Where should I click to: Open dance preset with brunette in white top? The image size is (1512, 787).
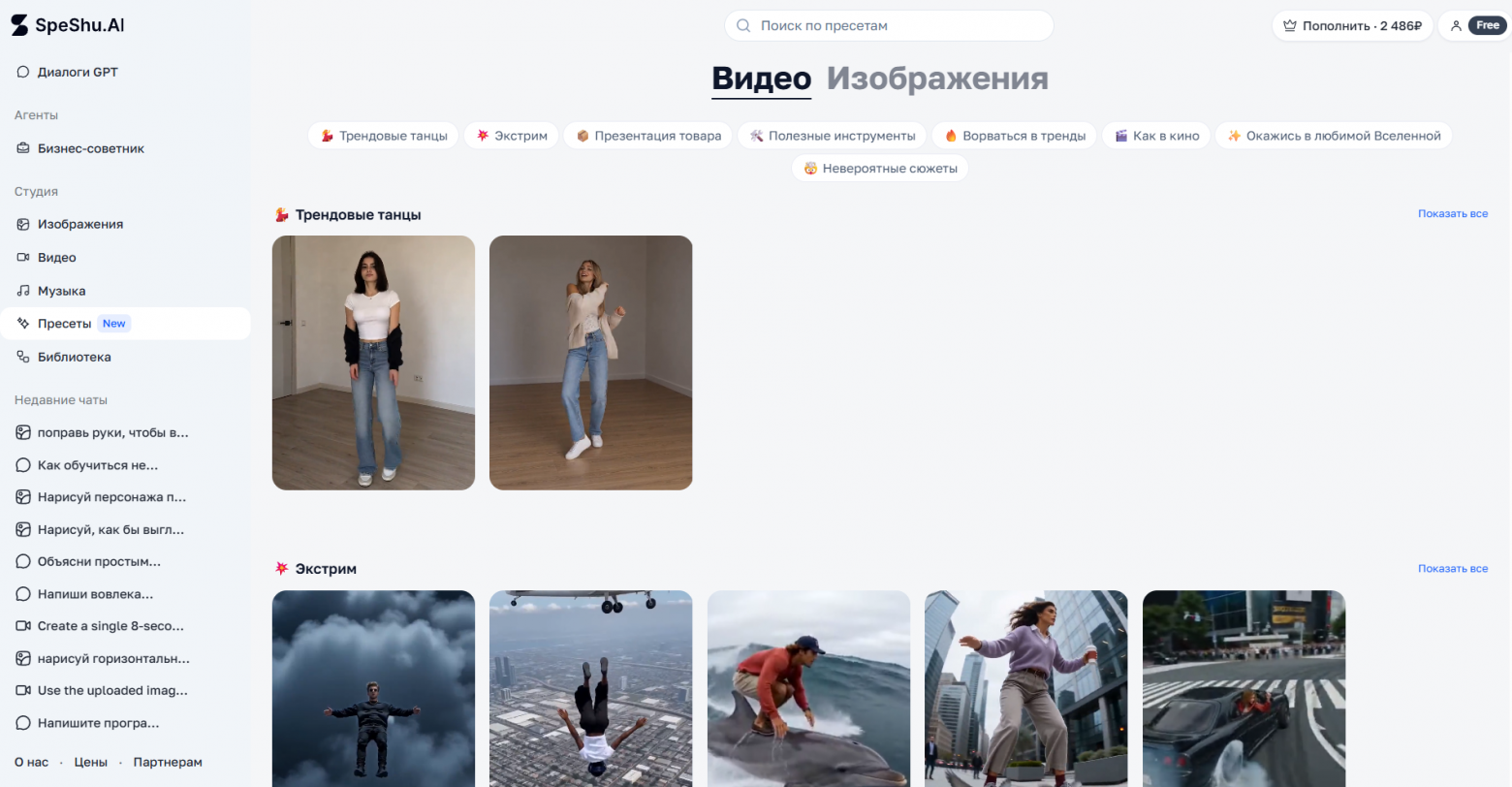pos(373,362)
